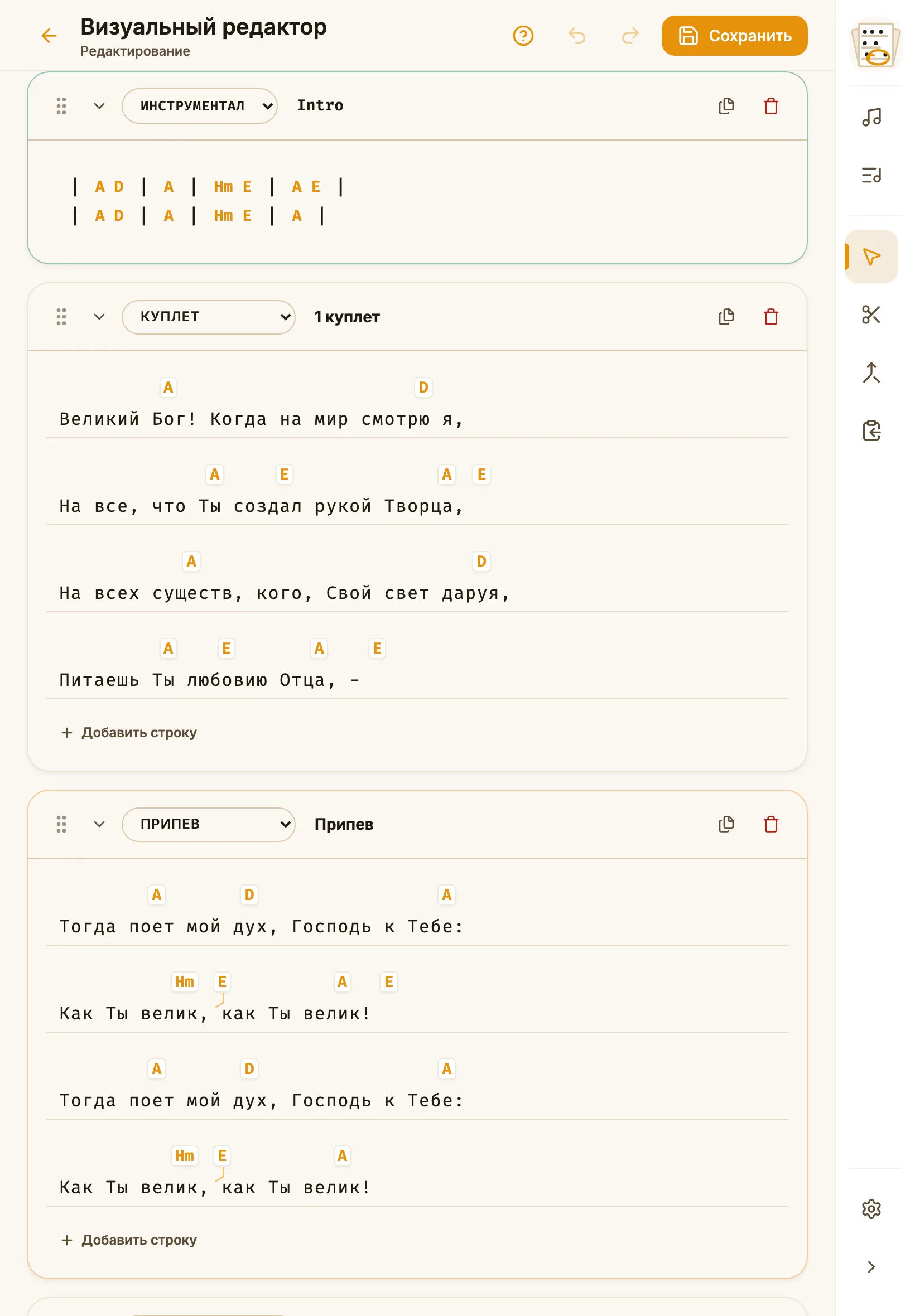Delete the Intro section
Viewport: 915px width, 1316px height.
click(x=770, y=106)
